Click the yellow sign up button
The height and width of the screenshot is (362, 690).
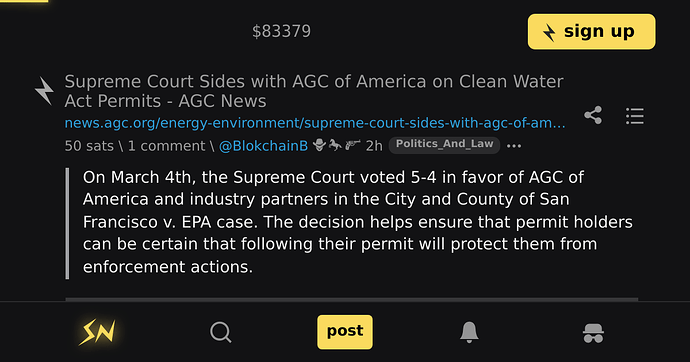pos(591,32)
